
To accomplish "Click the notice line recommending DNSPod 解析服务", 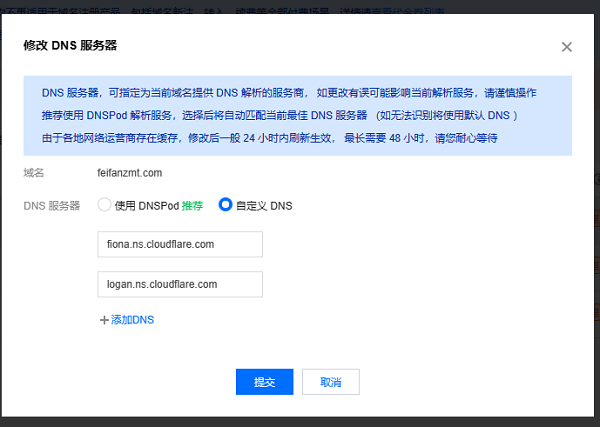I will pyautogui.click(x=280, y=116).
